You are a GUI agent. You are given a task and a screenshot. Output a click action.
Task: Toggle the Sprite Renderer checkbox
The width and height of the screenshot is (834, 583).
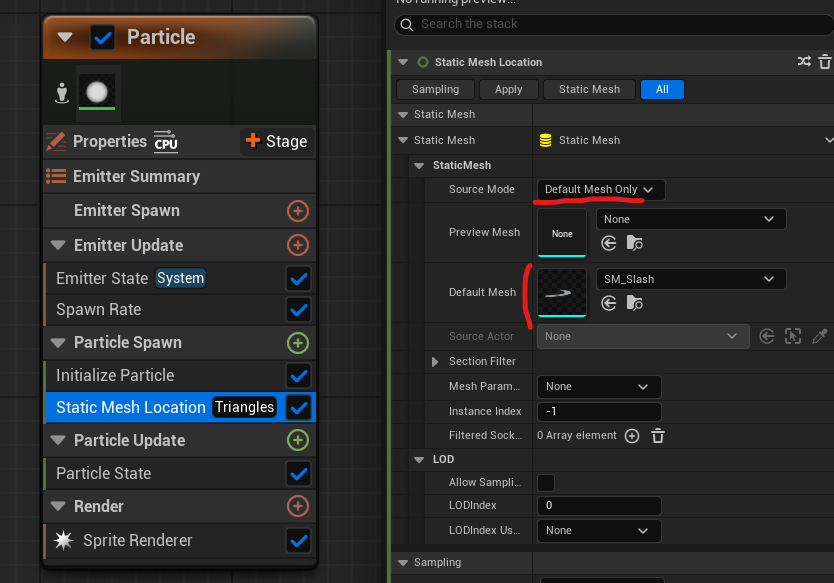coord(297,541)
